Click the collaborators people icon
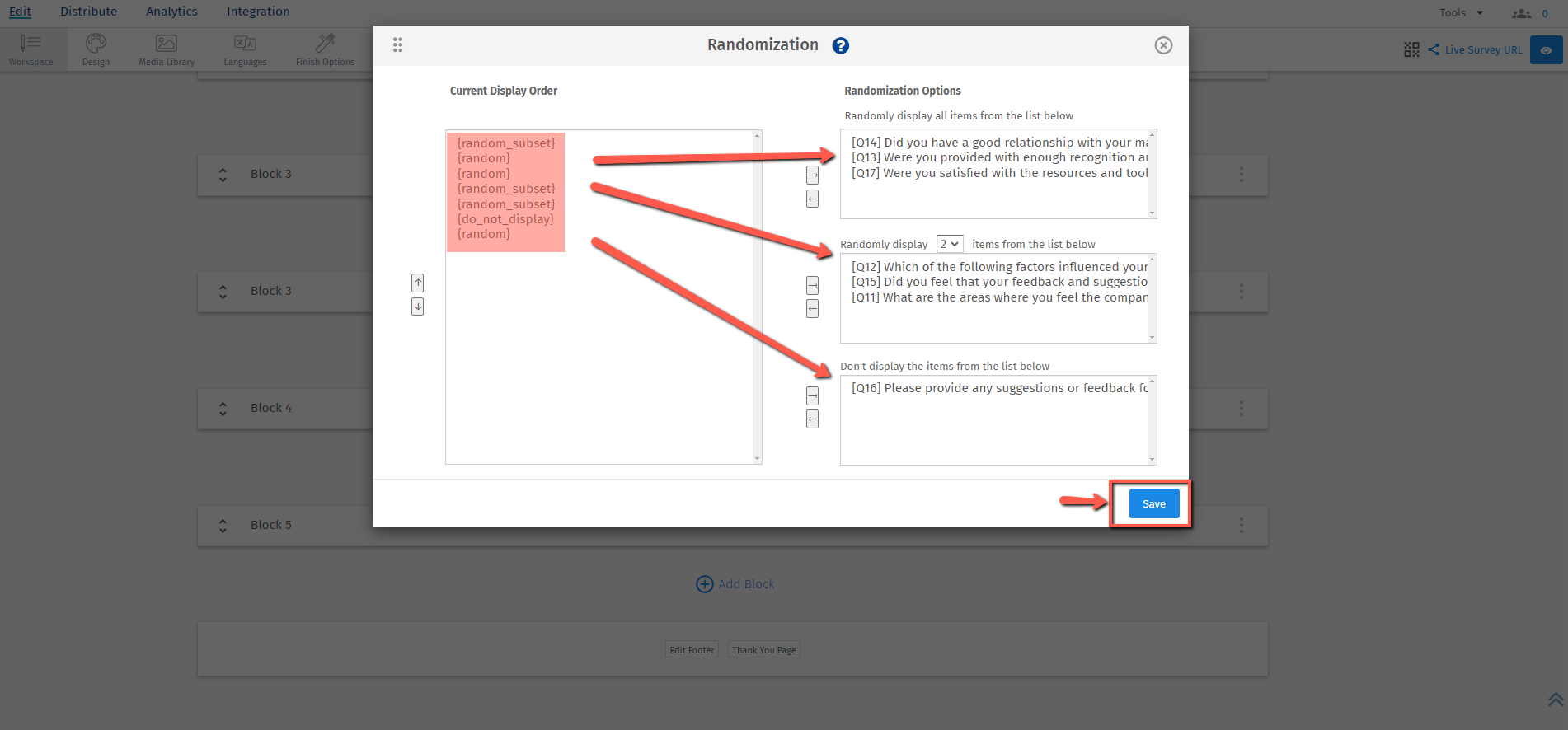This screenshot has height=730, width=1568. 1521,13
